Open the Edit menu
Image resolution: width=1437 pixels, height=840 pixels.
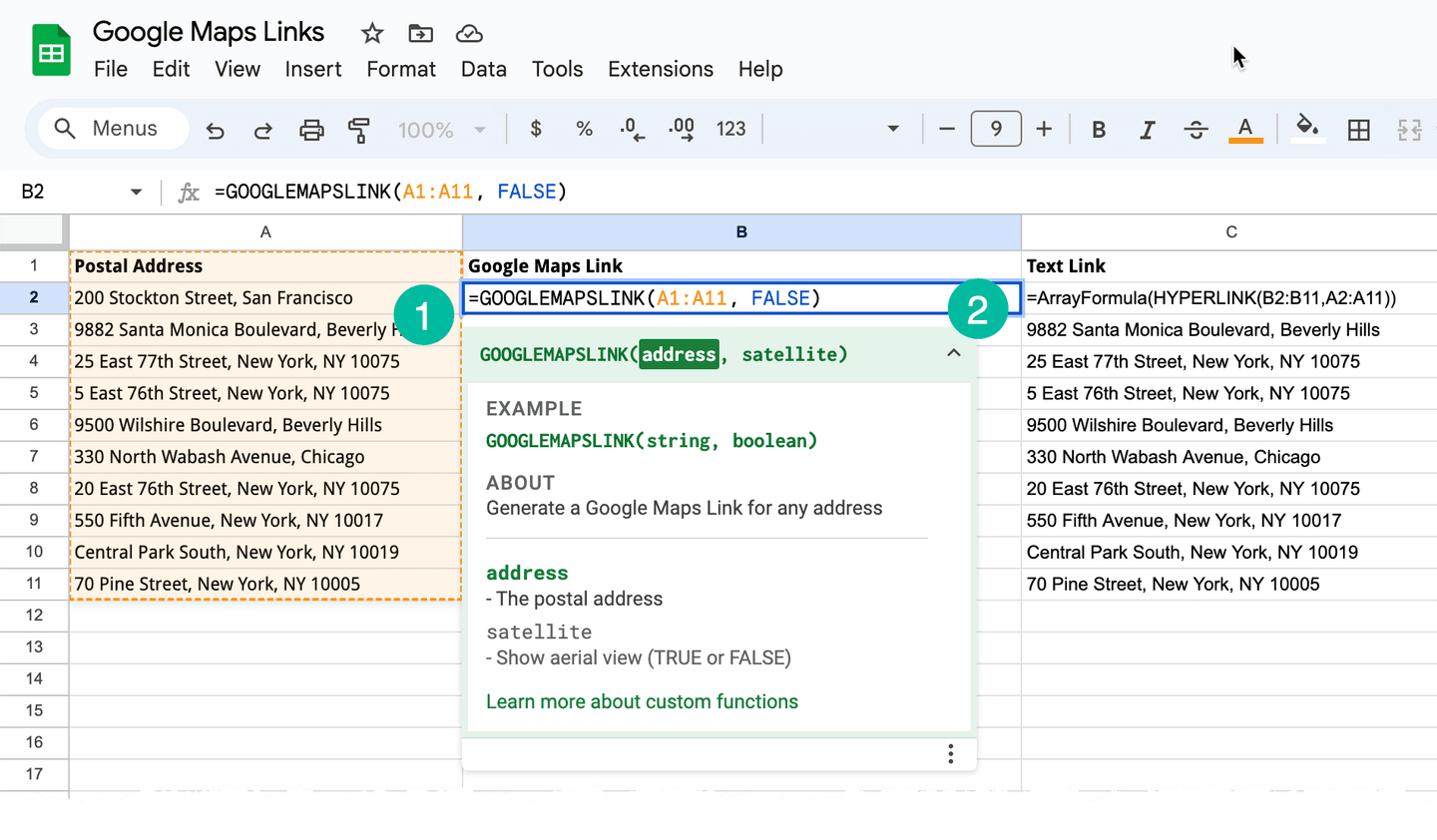point(172,69)
